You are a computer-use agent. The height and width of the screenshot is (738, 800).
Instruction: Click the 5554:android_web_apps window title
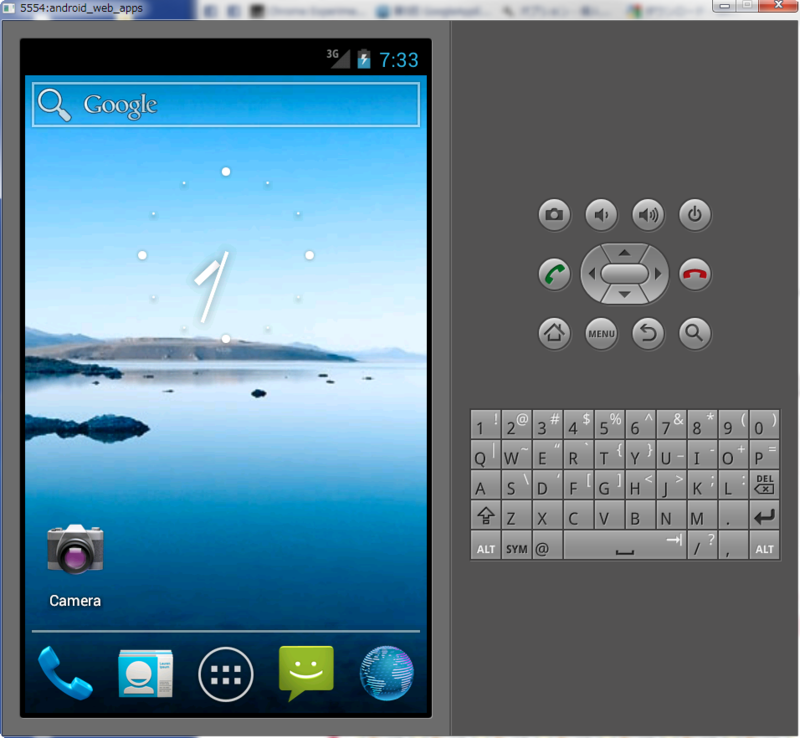81,8
